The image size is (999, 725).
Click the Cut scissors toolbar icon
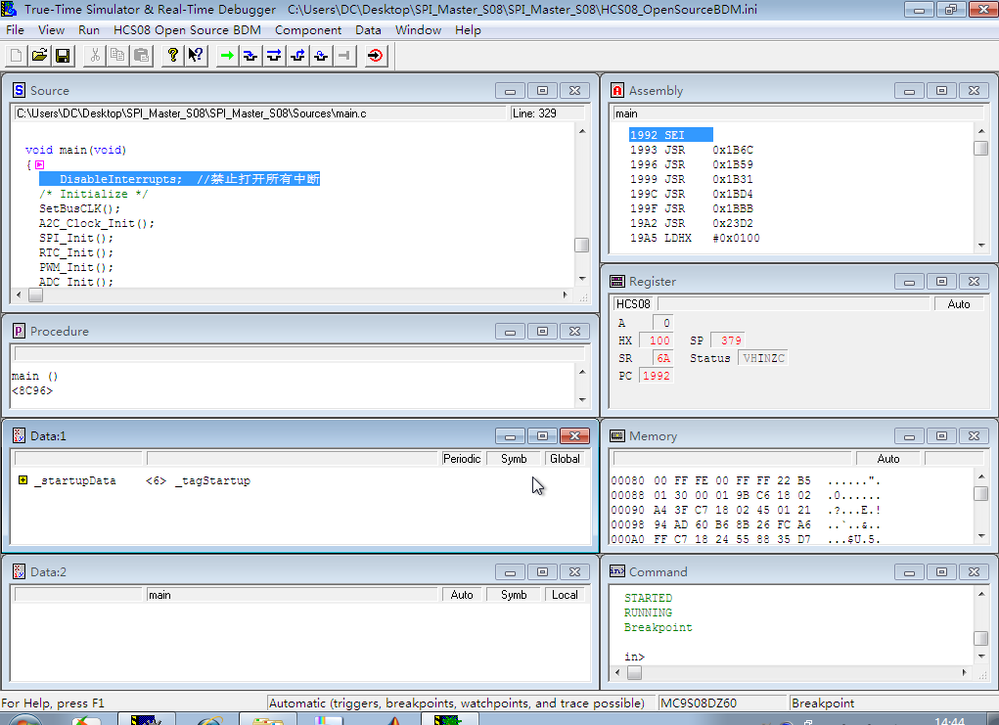click(x=95, y=56)
